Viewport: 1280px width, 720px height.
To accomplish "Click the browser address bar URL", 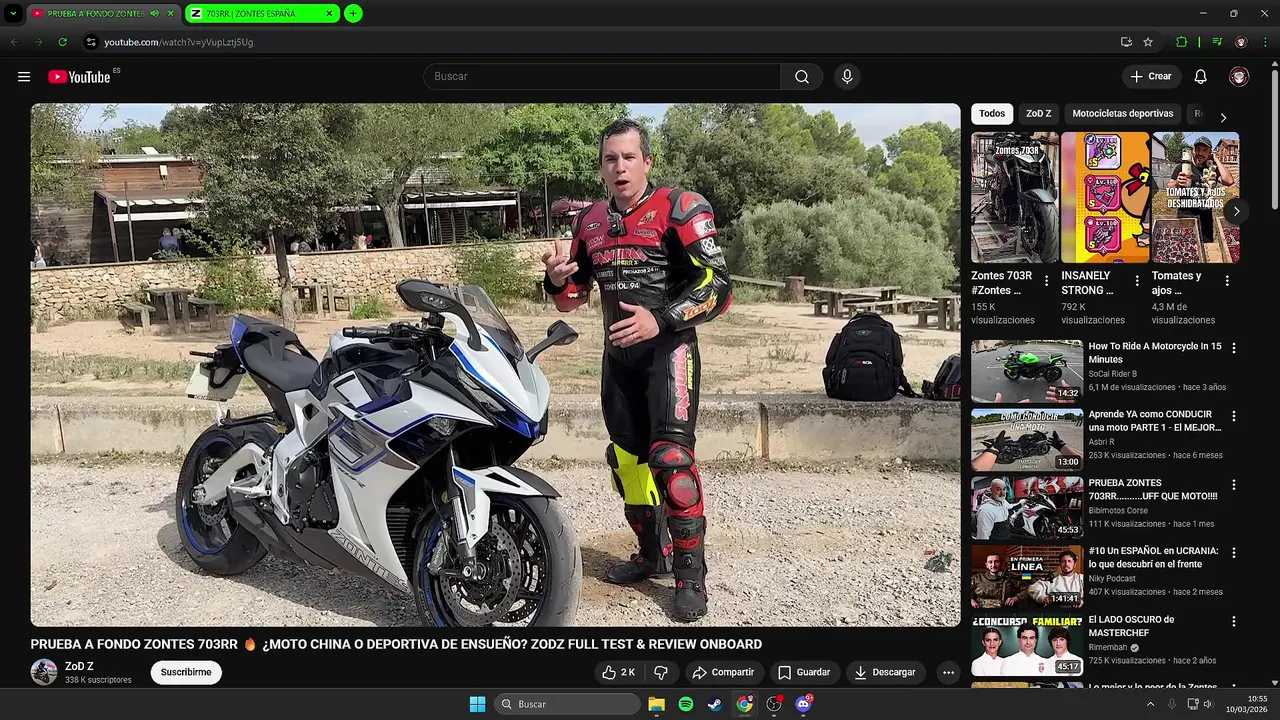I will (x=179, y=42).
